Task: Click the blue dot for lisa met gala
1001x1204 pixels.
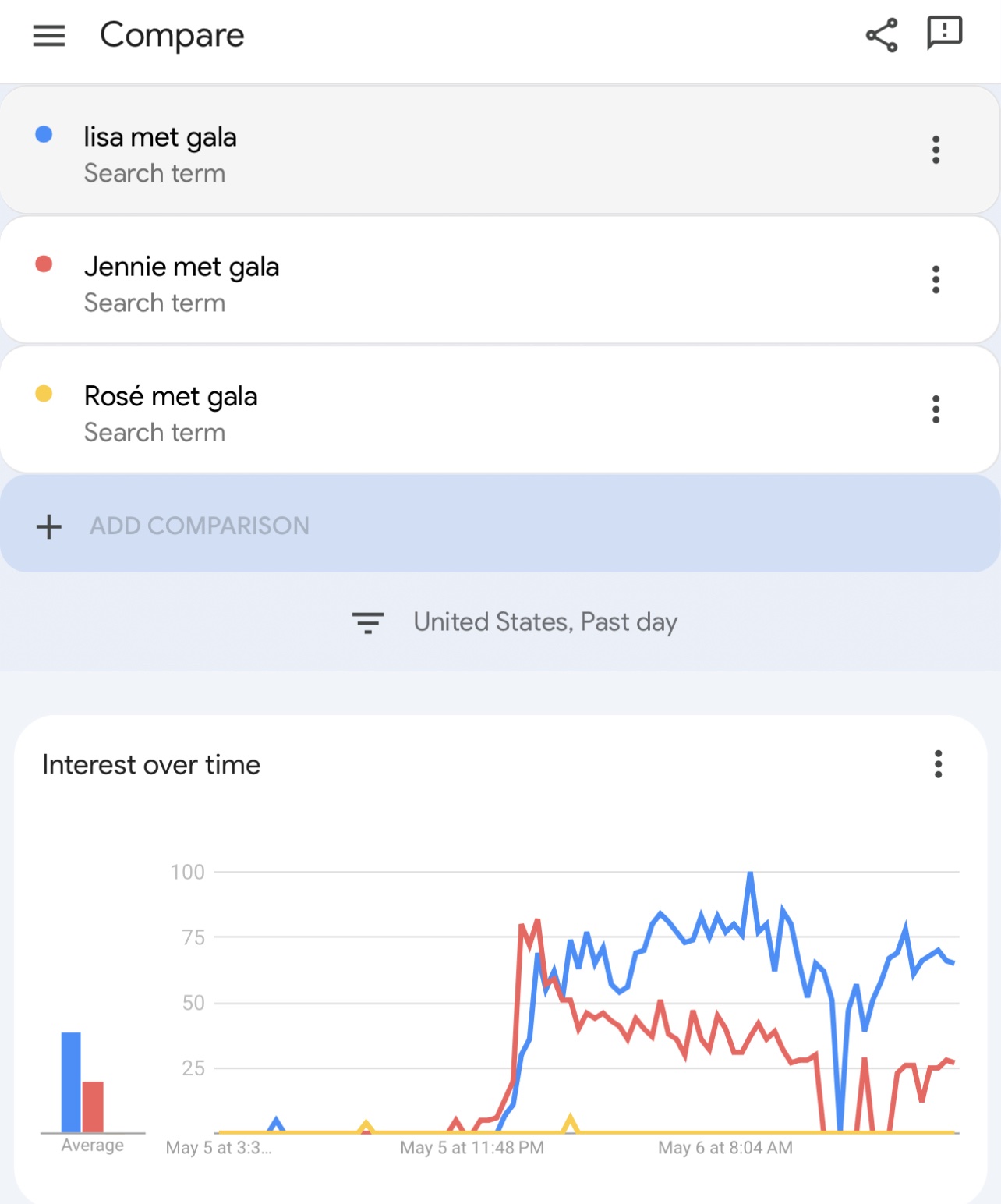Action: [44, 135]
